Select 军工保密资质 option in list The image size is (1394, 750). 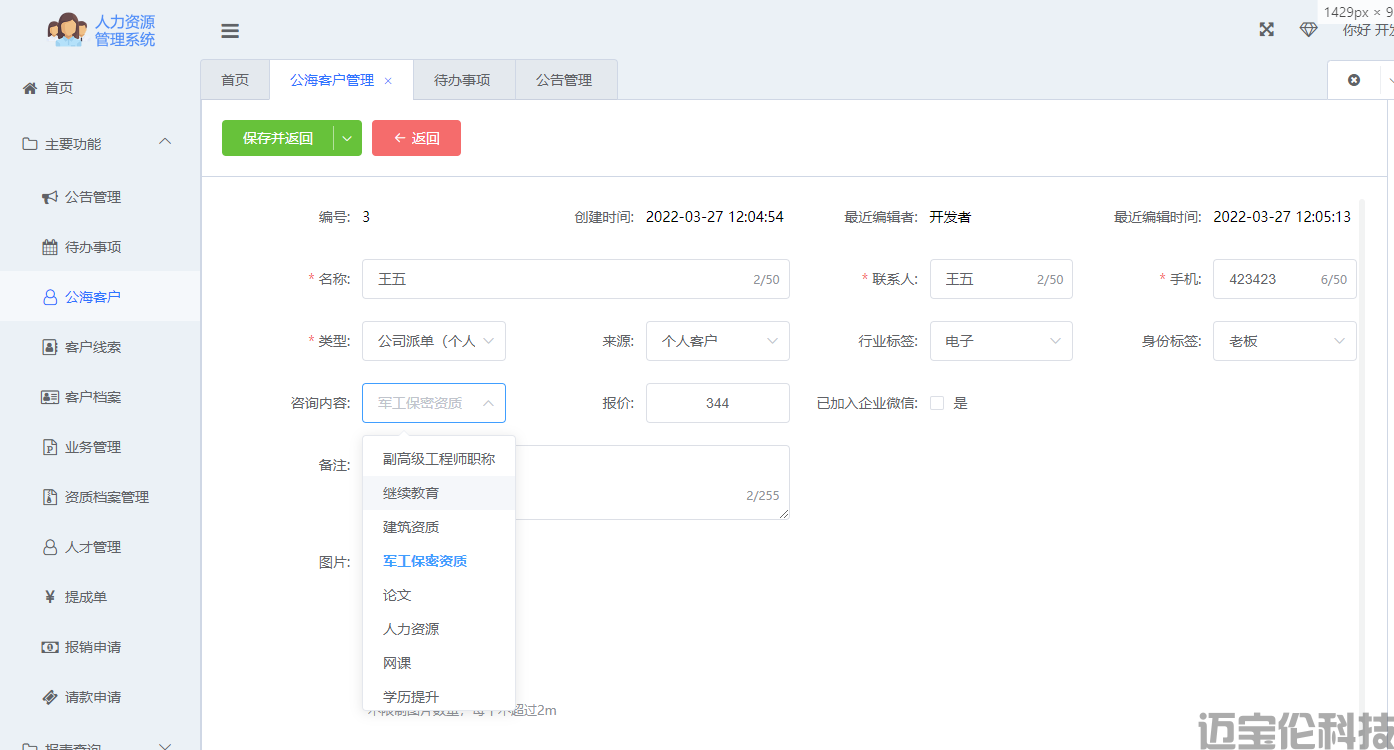pos(439,561)
